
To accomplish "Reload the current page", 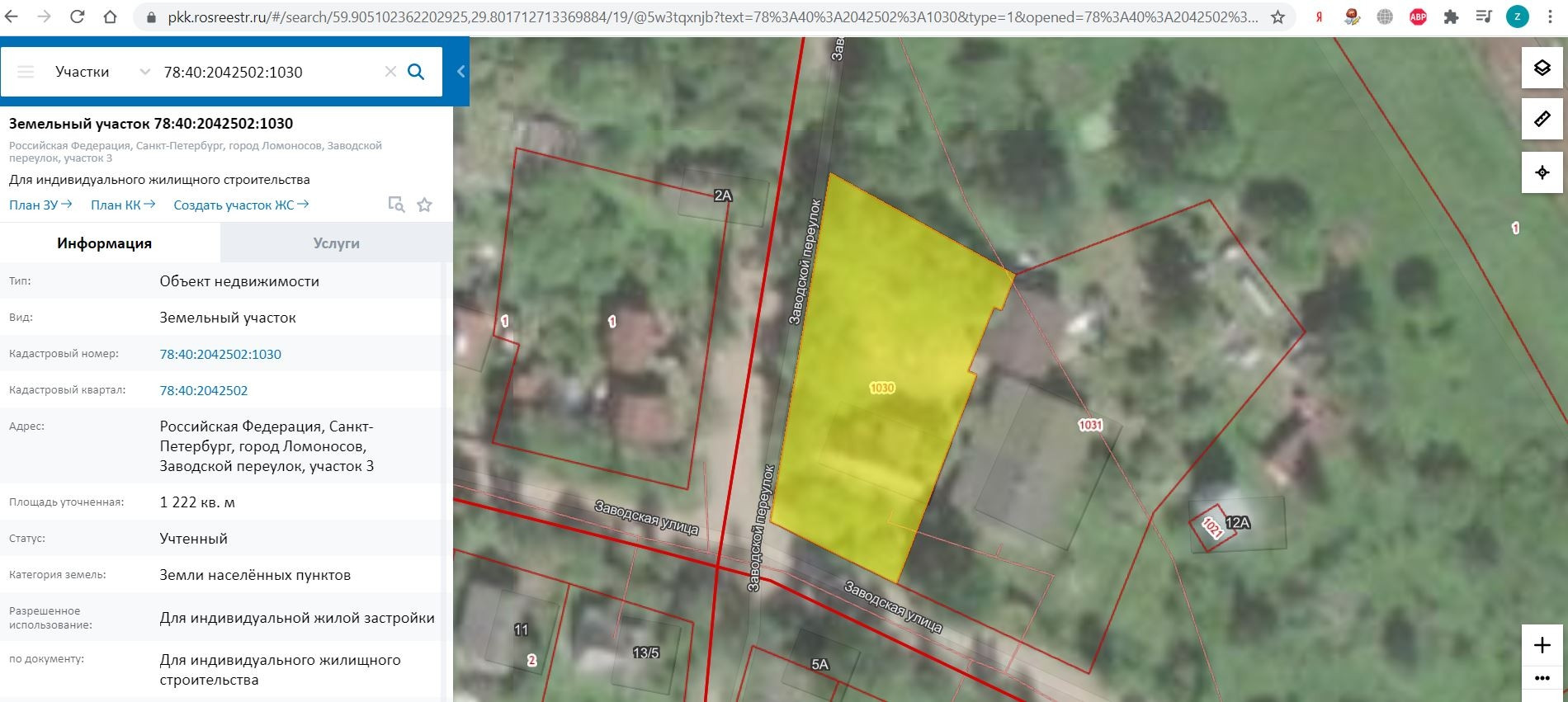I will click(77, 16).
